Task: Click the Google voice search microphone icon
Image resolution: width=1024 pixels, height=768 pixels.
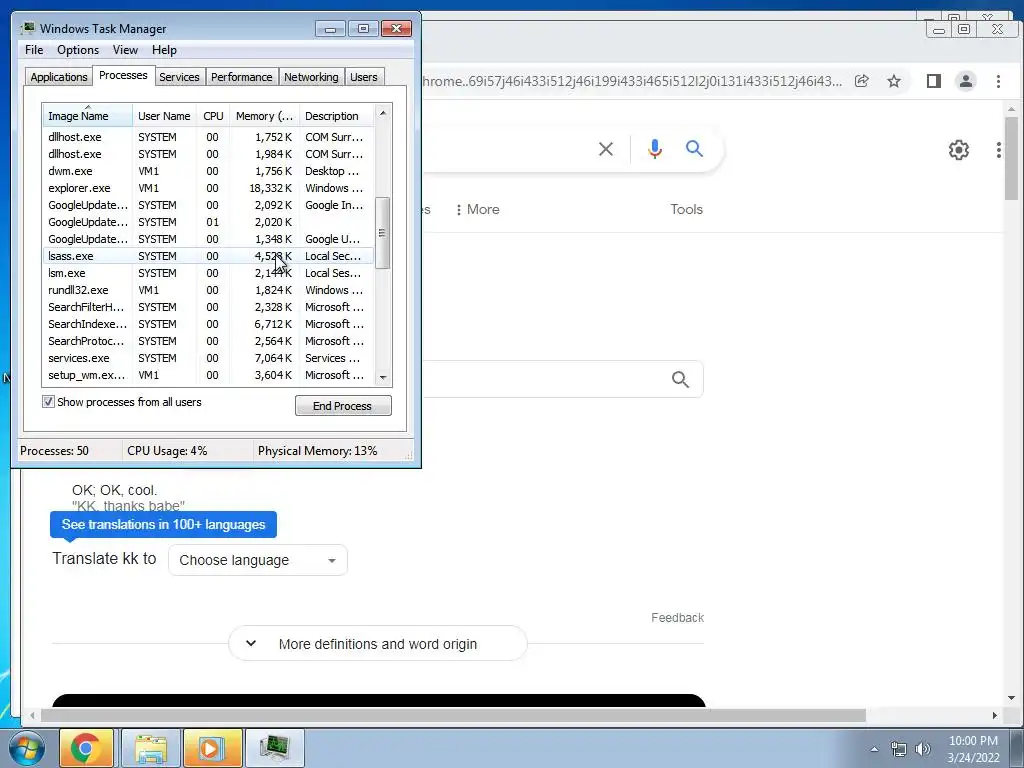Action: click(654, 149)
